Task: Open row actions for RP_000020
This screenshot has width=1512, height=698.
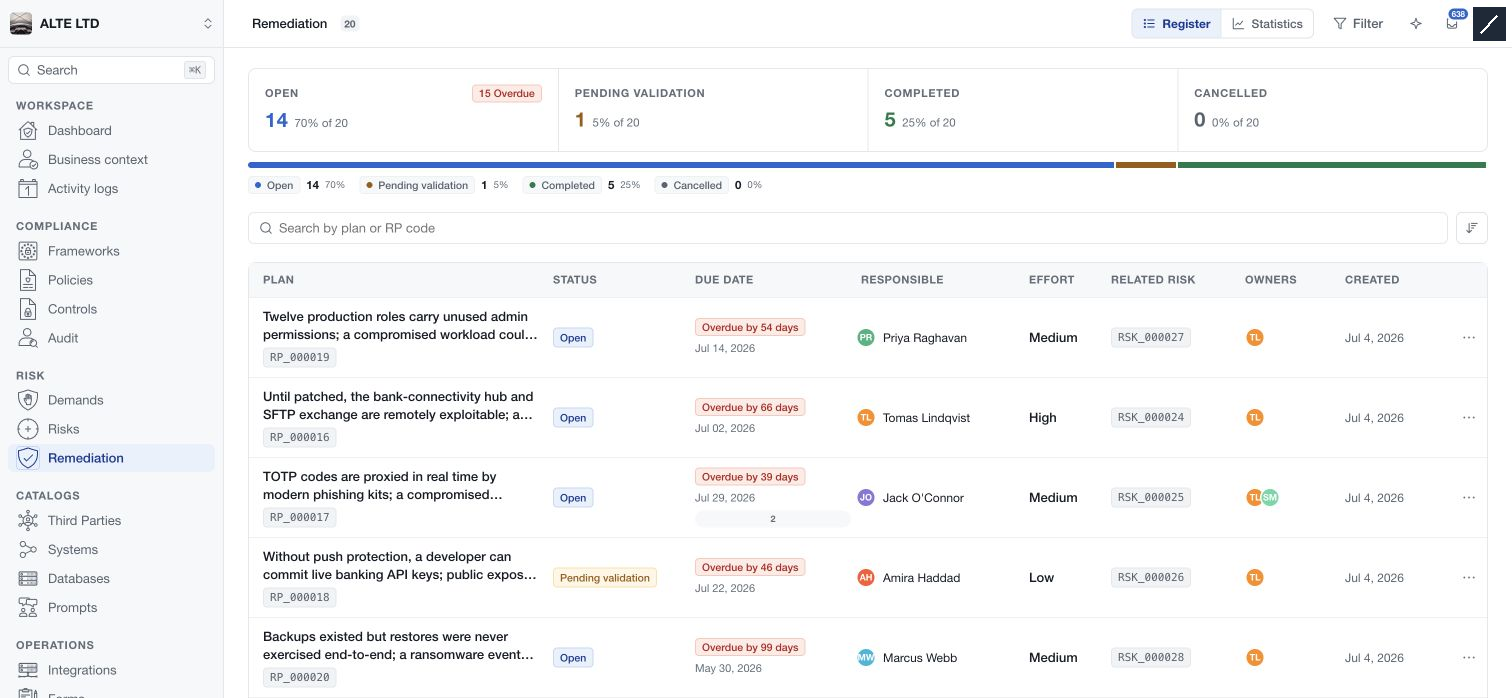Action: tap(1469, 657)
